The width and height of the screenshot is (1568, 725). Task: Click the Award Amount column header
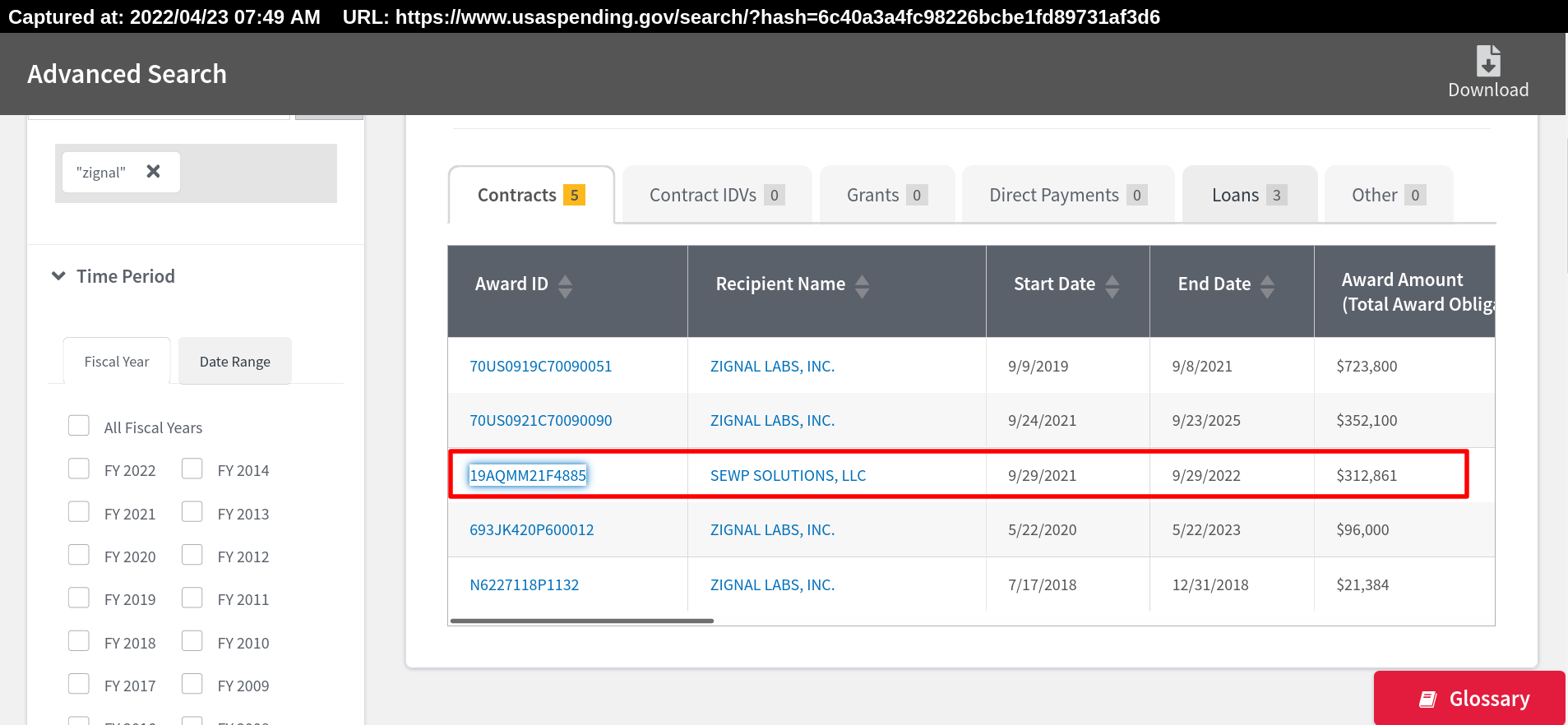[1404, 291]
